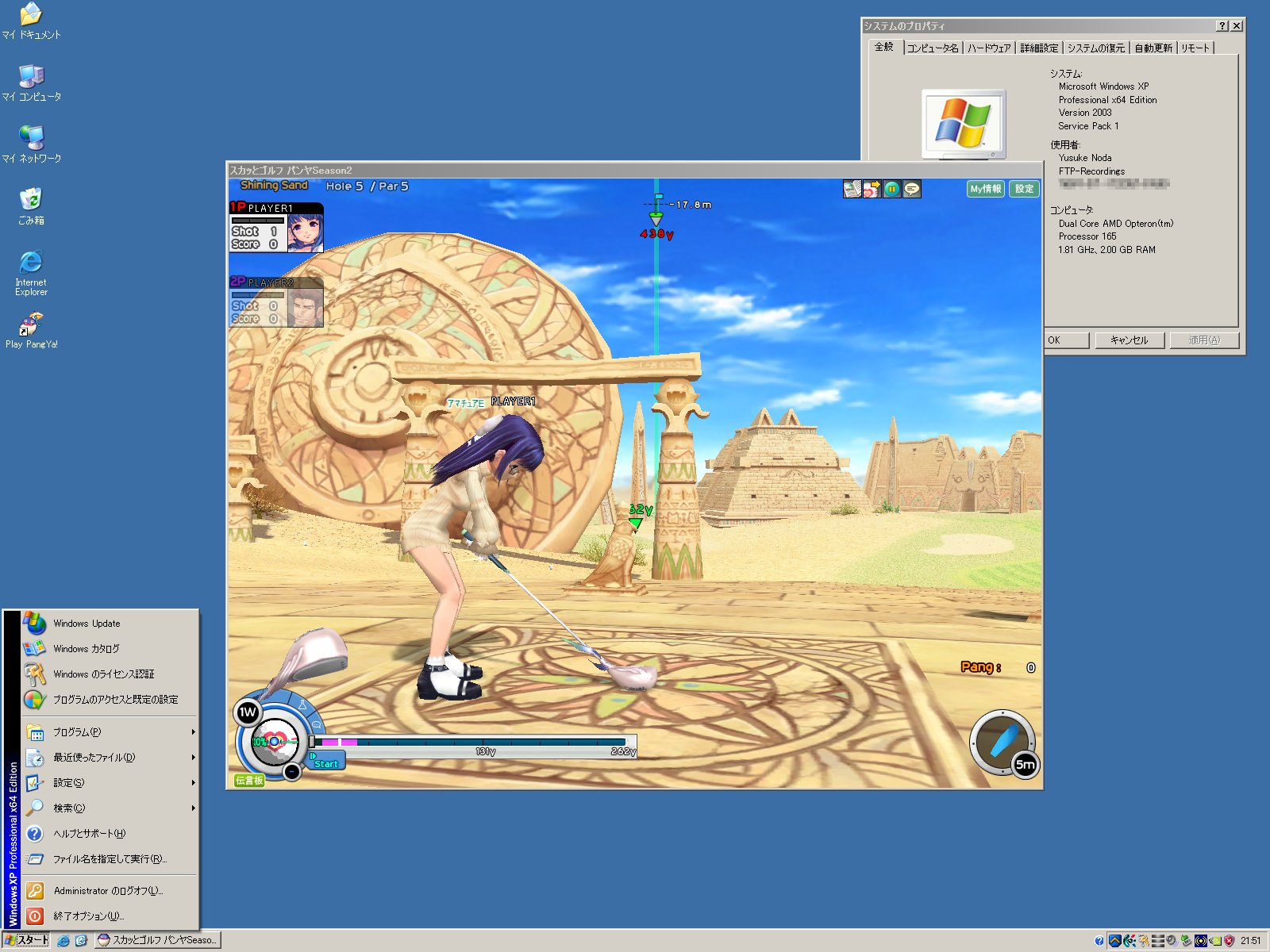Select Windows カタログ in Start menu
Screen dimensions: 1270x952
pos(110,649)
